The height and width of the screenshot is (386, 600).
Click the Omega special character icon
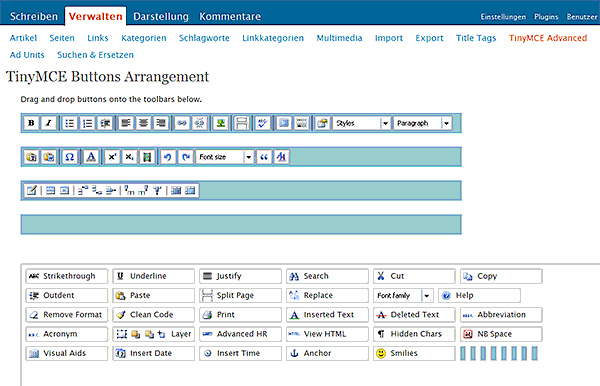click(70, 157)
